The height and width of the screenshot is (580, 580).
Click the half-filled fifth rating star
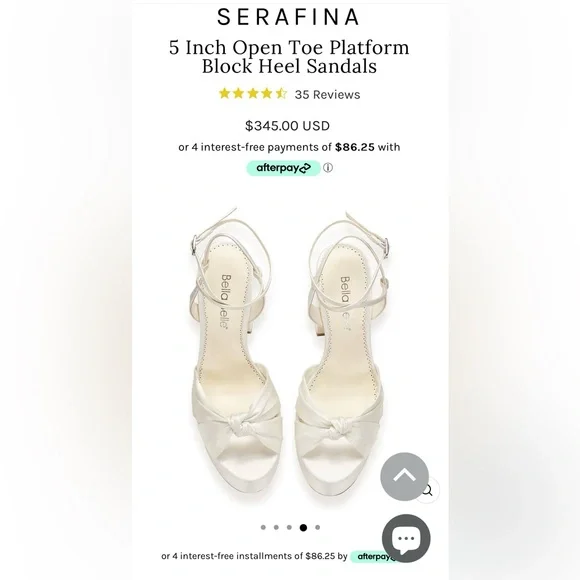pyautogui.click(x=281, y=94)
